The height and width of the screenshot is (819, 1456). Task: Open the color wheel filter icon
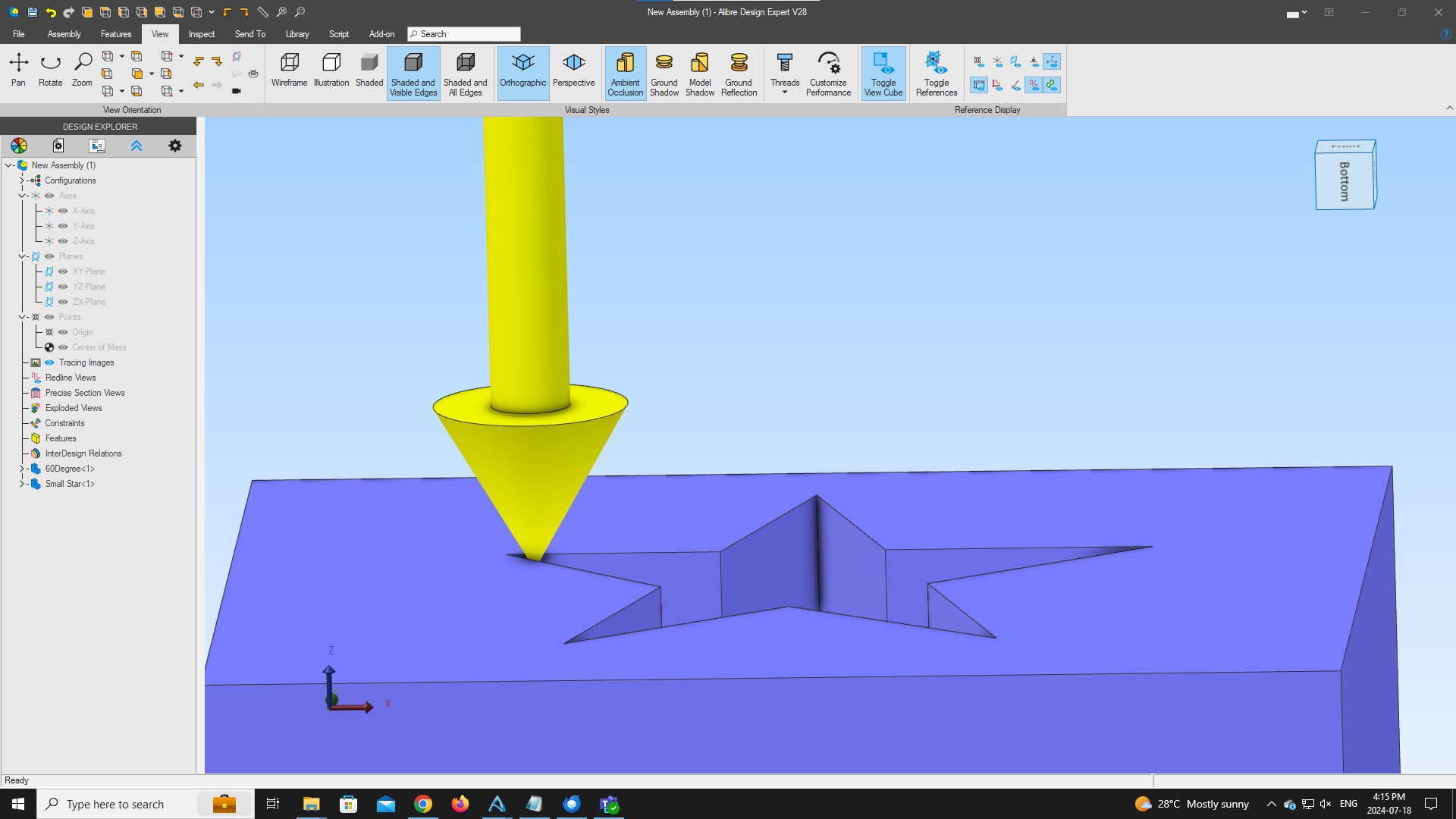19,146
